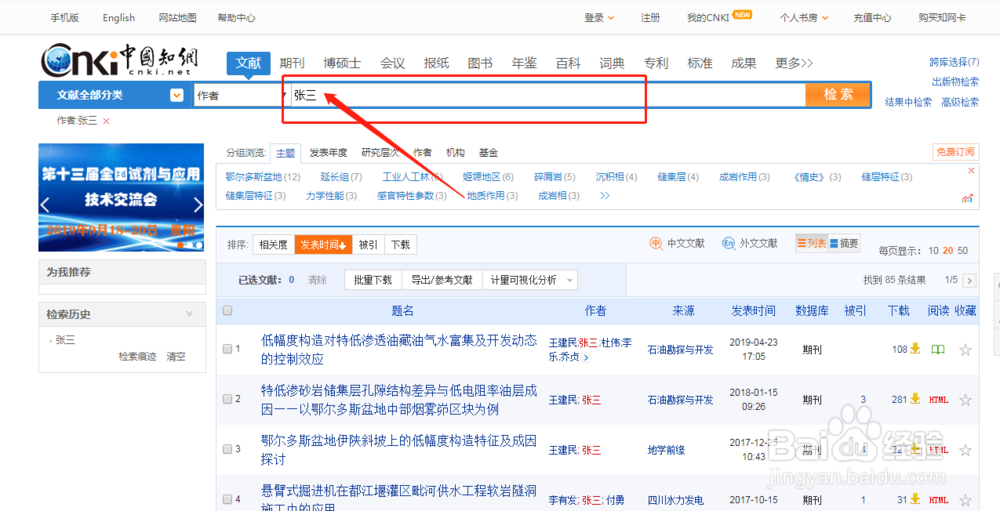Viewport: 1000px width, 511px height.
Task: Select all results checkbox in header
Action: coord(228,311)
